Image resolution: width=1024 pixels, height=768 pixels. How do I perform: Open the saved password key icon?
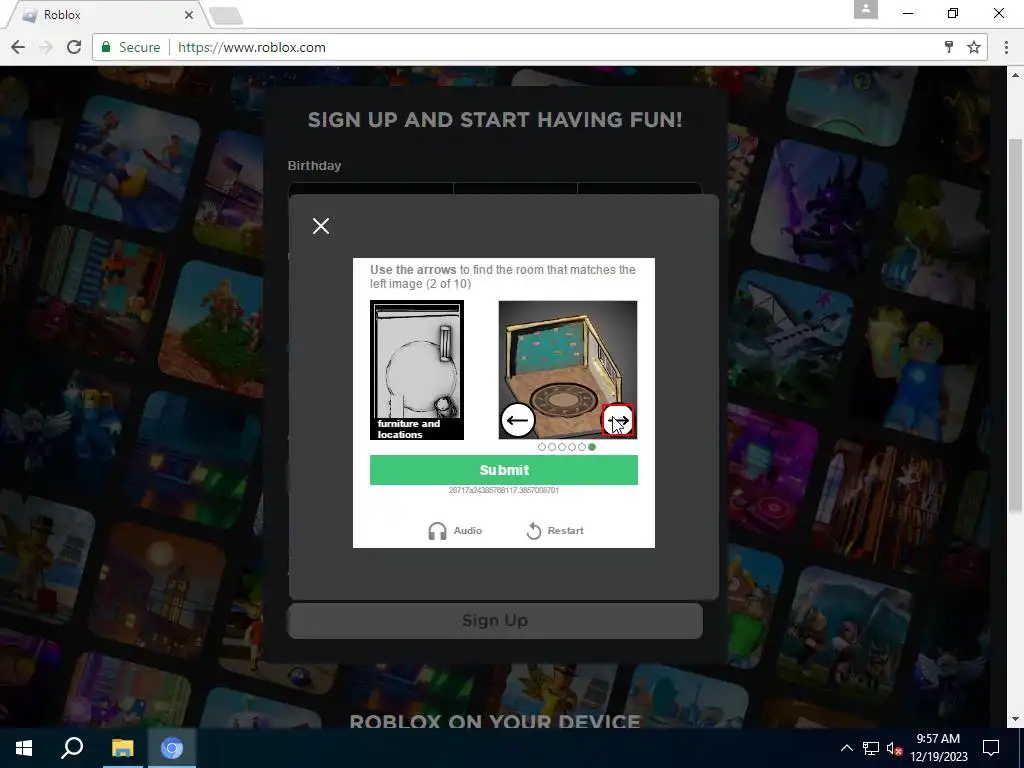pyautogui.click(x=949, y=47)
